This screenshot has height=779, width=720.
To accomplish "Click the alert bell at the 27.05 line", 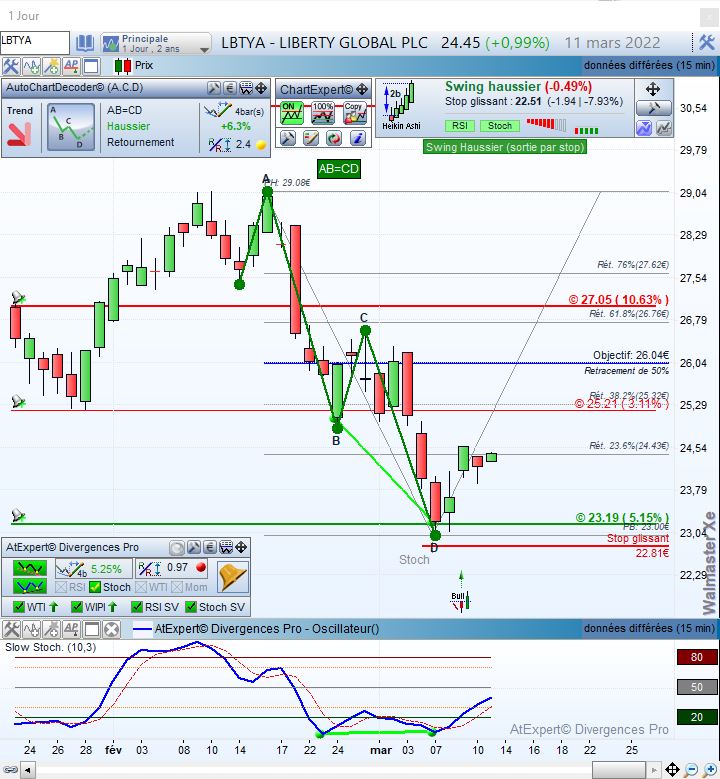I will [18, 298].
